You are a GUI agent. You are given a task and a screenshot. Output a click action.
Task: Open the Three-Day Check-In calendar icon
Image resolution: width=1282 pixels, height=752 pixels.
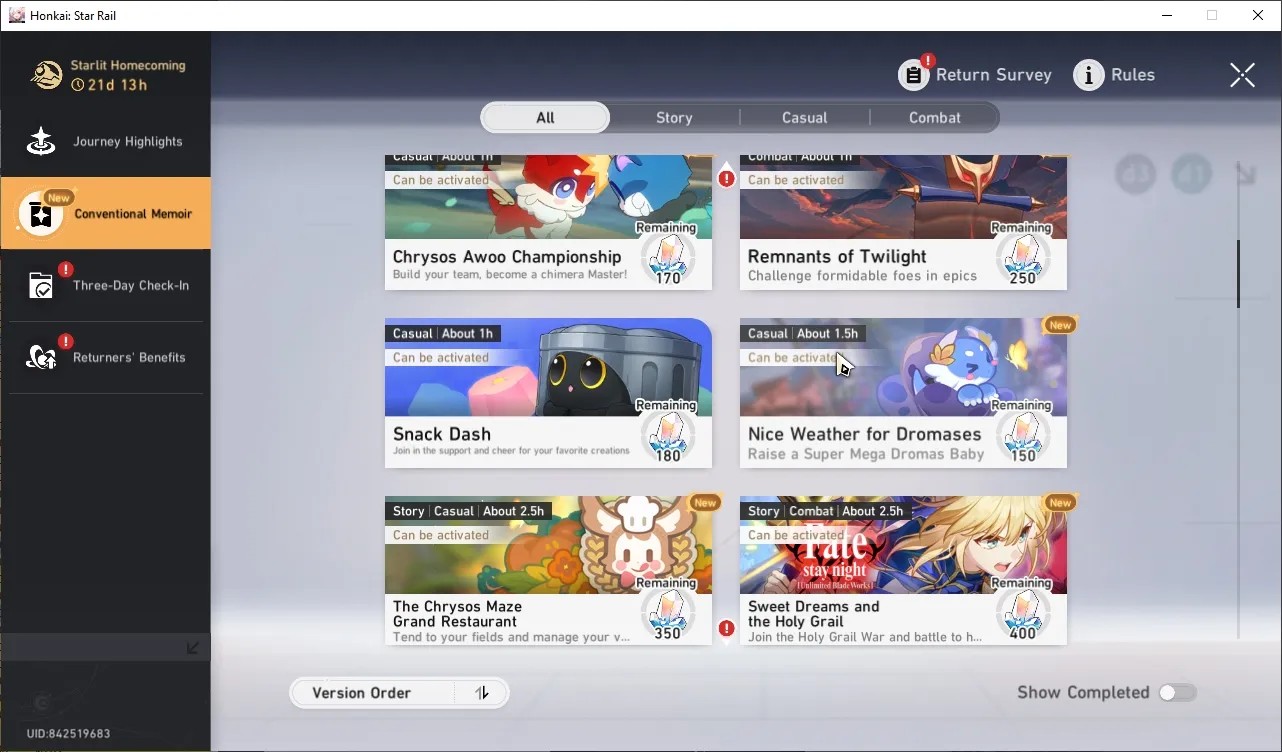tap(41, 286)
